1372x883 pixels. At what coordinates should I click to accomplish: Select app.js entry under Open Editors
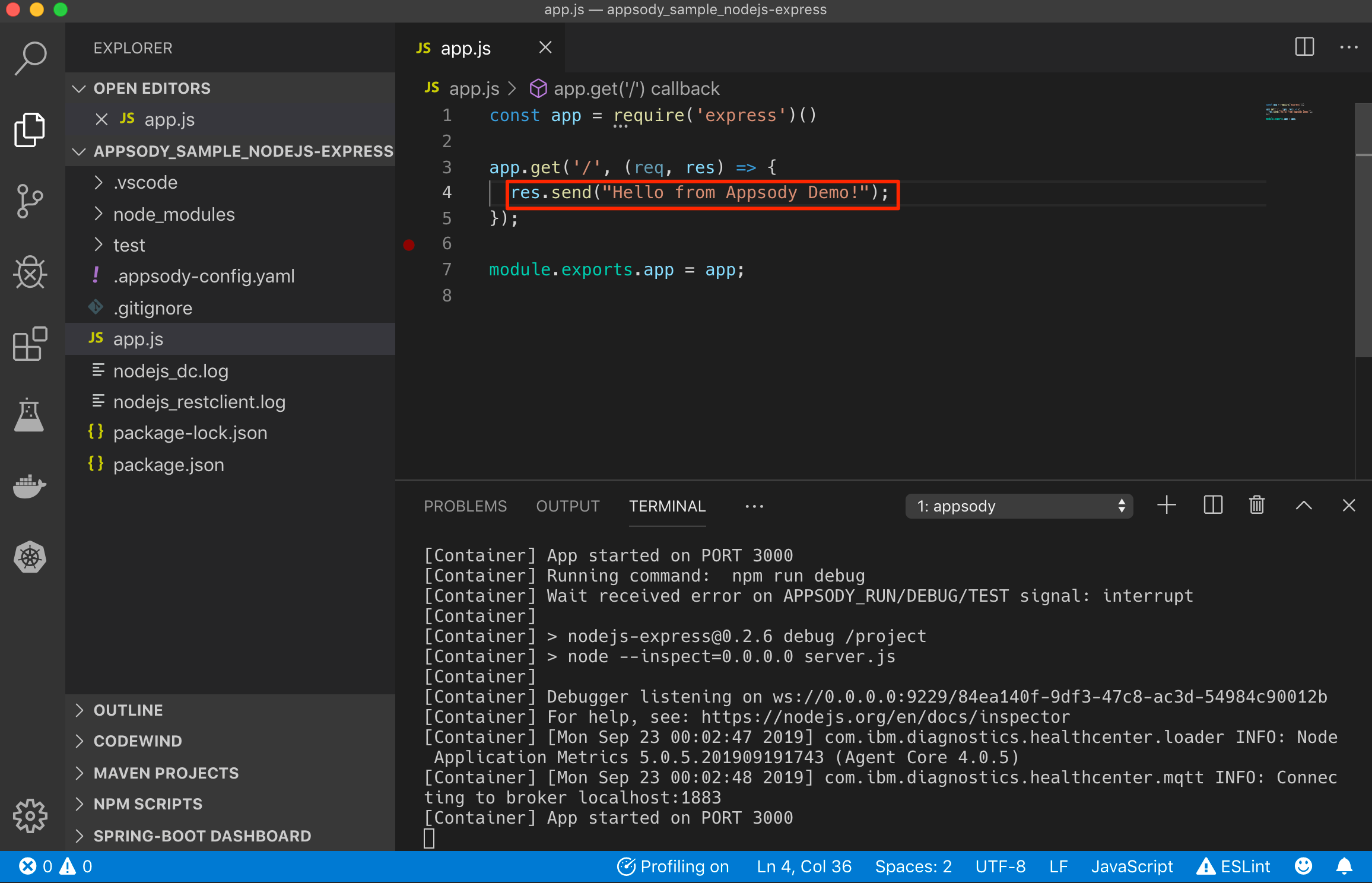pyautogui.click(x=230, y=119)
